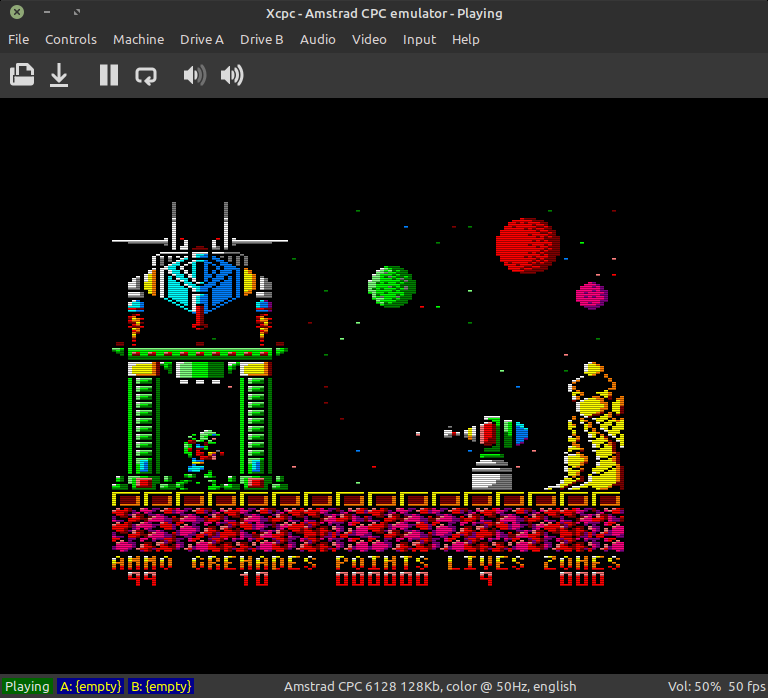Click the Vol: 50% status text

694,686
